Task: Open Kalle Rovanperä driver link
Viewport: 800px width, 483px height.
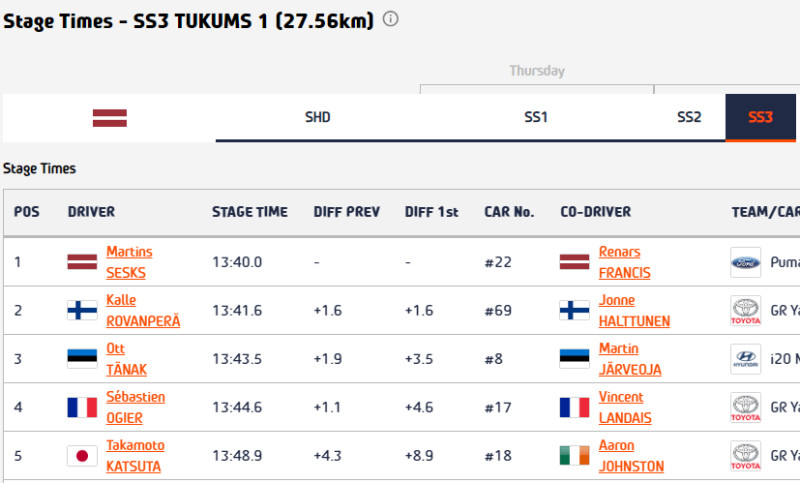Action: pos(143,311)
